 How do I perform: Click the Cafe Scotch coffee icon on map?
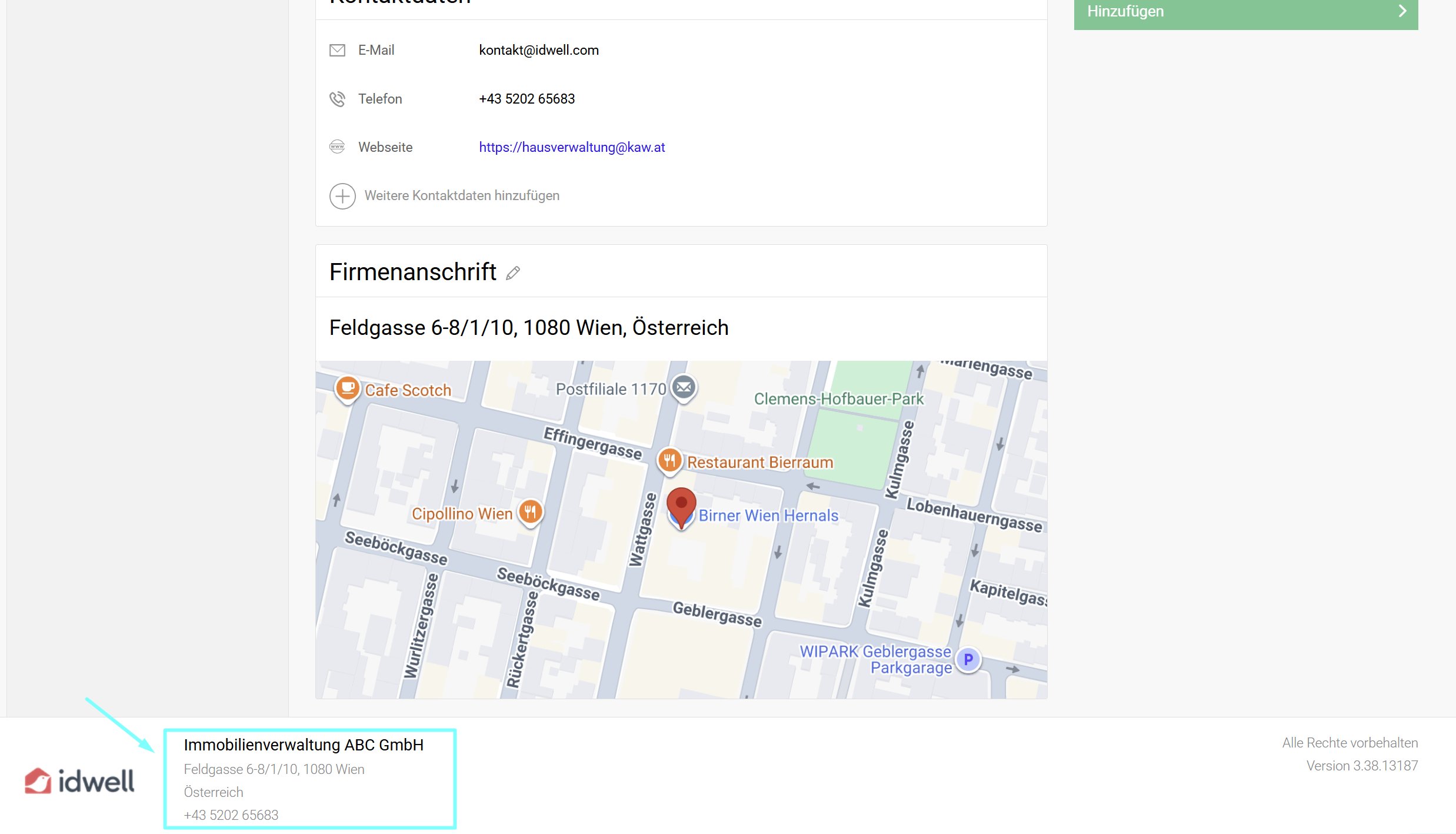[348, 388]
